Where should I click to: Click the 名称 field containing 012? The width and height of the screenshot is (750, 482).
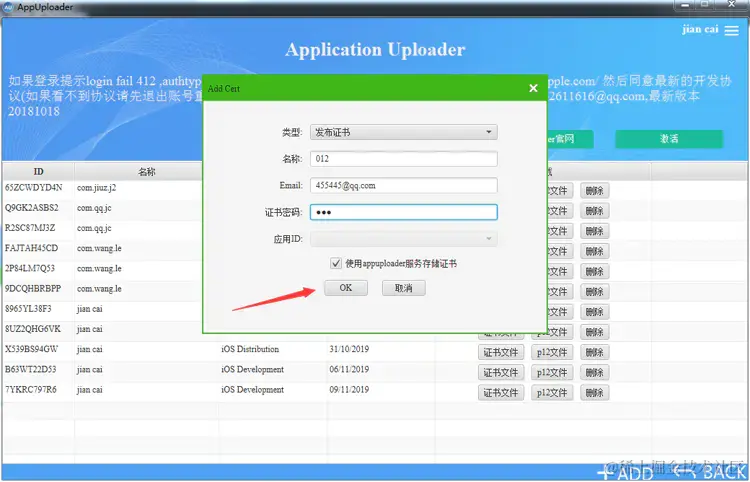[x=404, y=159]
